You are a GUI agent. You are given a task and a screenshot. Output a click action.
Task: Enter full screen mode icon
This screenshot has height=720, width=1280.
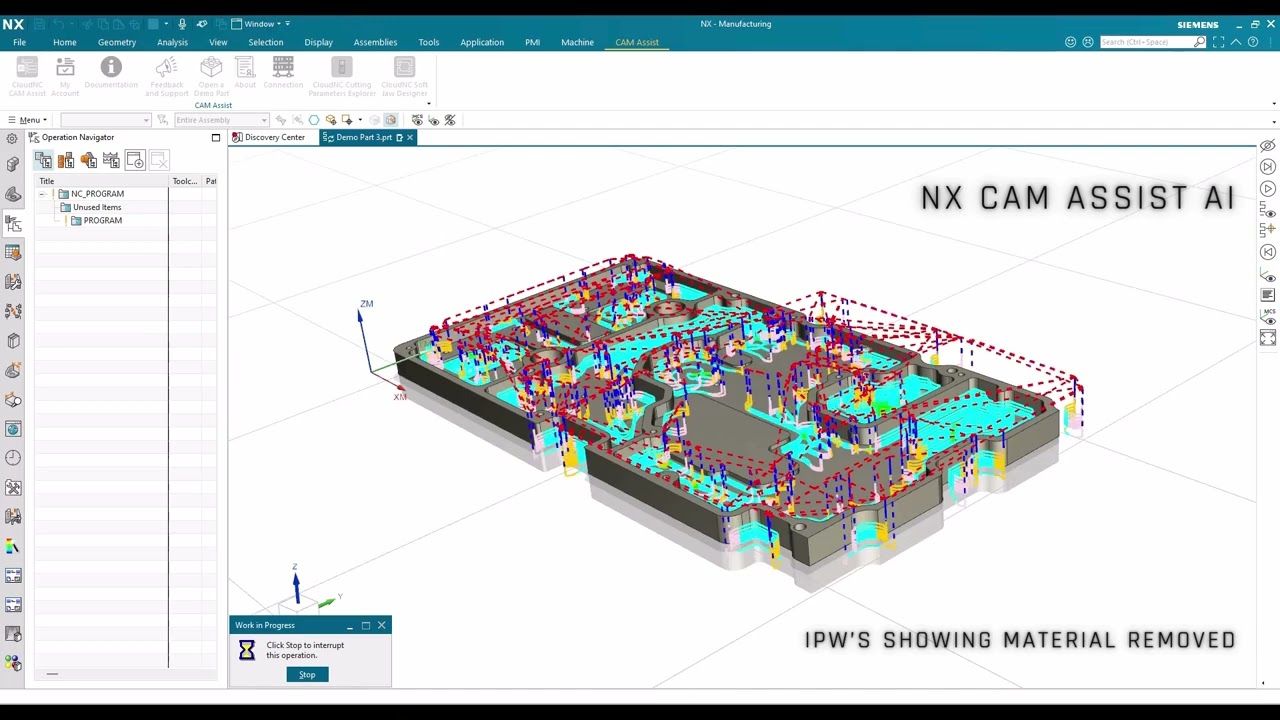(1218, 42)
